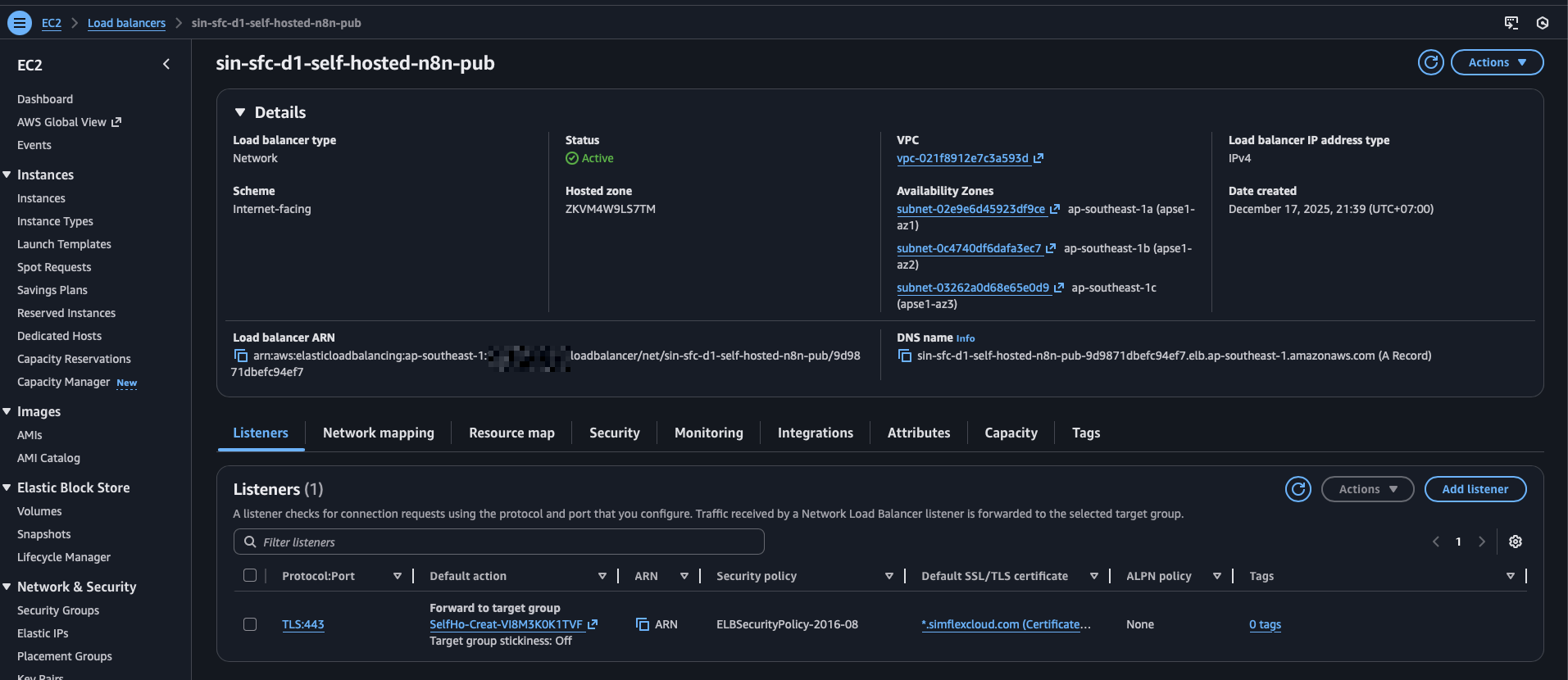Select all listeners header checkbox
The width and height of the screenshot is (1568, 680).
pyautogui.click(x=250, y=575)
